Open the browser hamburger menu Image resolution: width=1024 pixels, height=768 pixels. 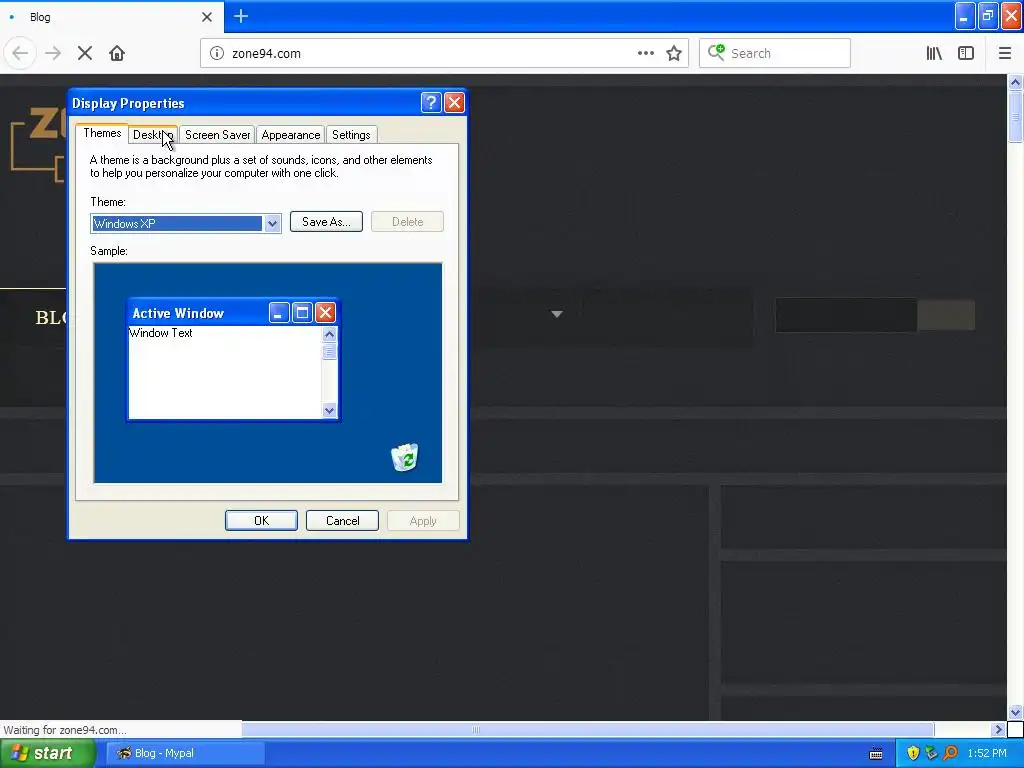(x=1004, y=54)
